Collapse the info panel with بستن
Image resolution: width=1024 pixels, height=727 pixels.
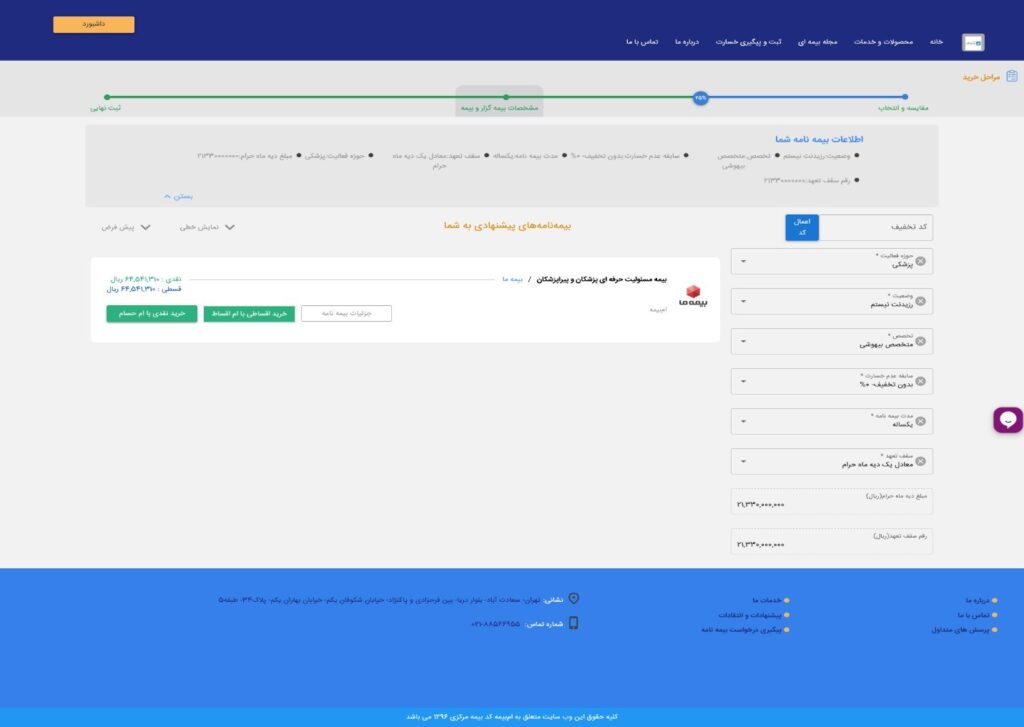(177, 196)
